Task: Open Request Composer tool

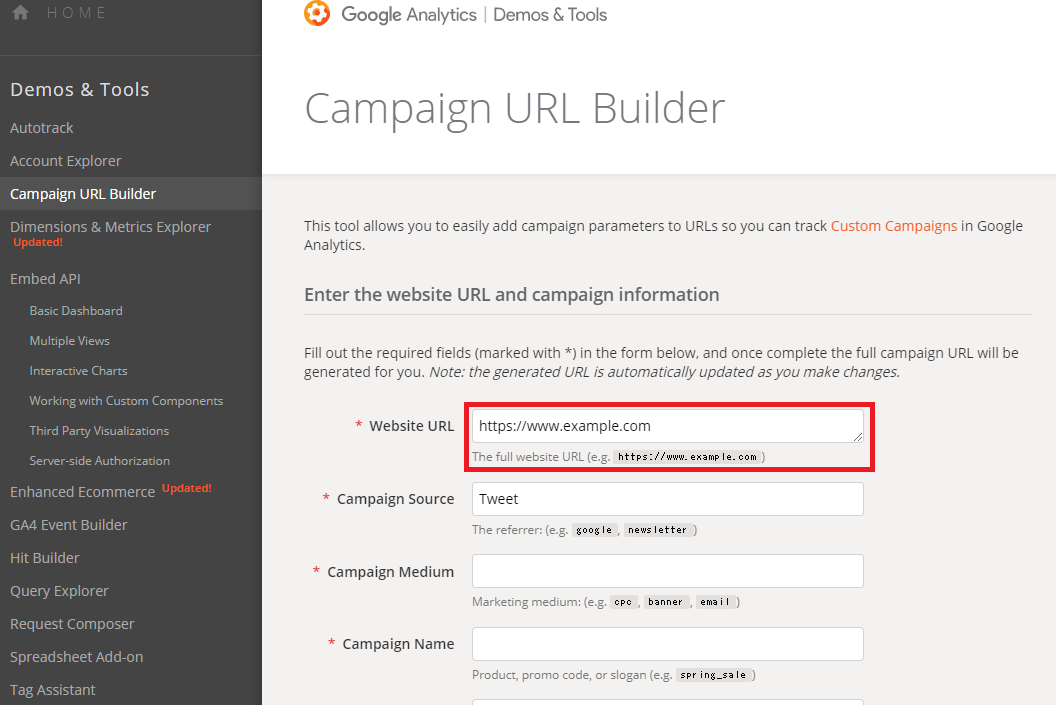Action: click(72, 624)
